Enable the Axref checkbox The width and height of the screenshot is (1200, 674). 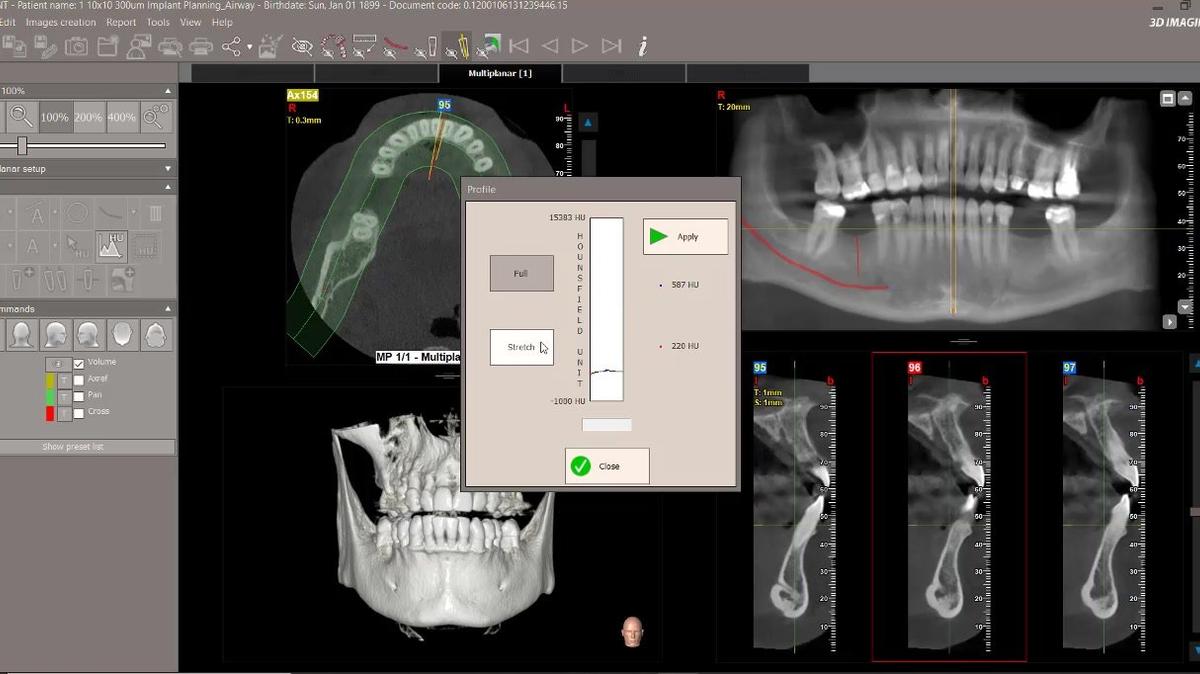click(79, 380)
